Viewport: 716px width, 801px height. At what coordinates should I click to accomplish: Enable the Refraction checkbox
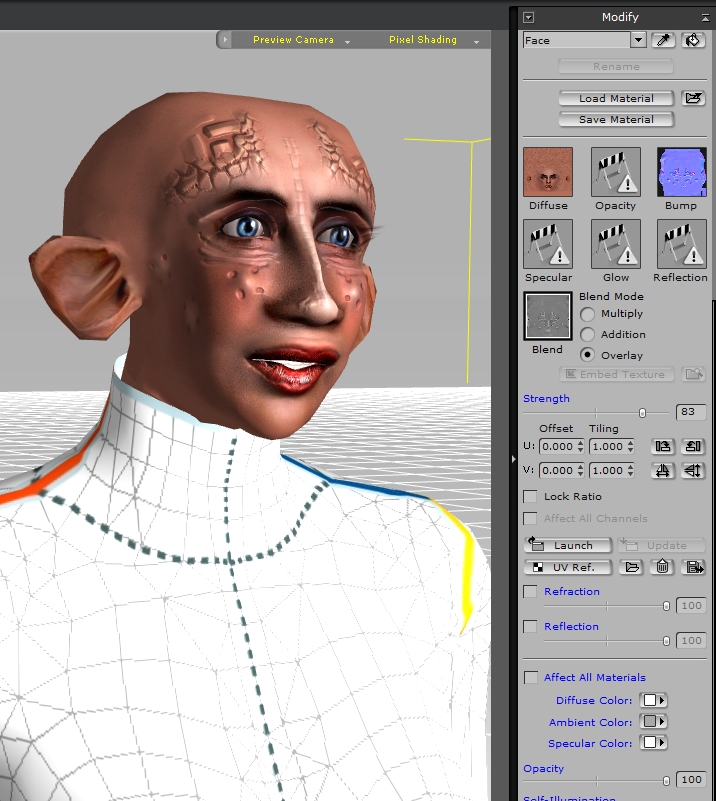[531, 592]
